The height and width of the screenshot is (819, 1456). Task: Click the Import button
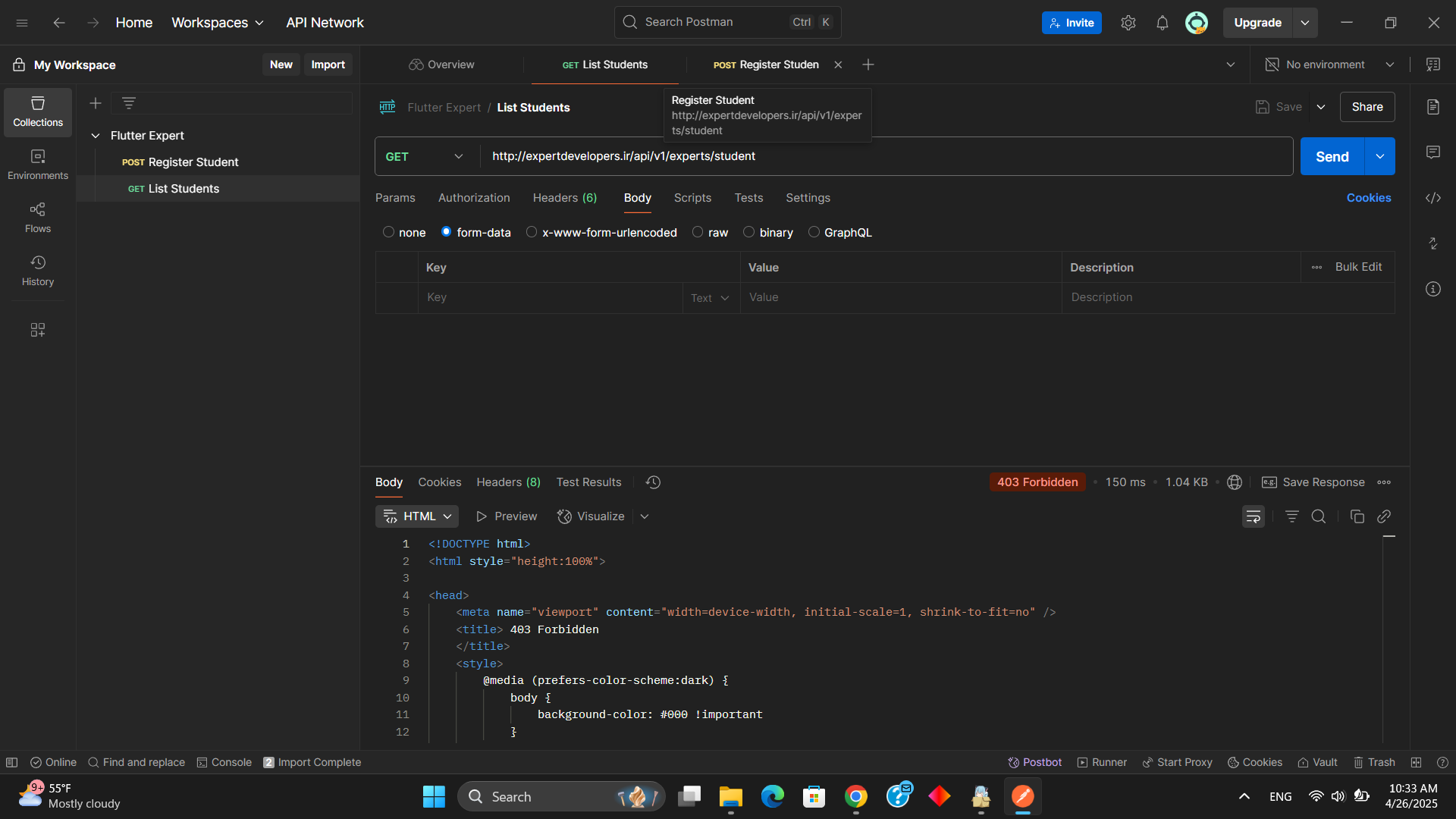(328, 64)
